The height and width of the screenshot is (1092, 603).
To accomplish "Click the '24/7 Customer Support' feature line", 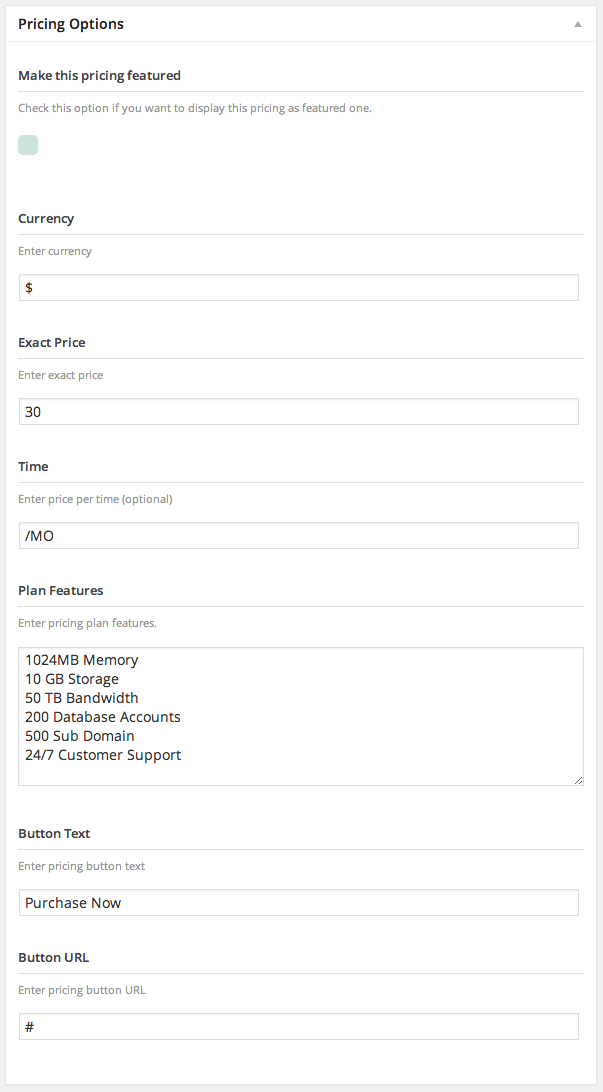I will pos(103,755).
